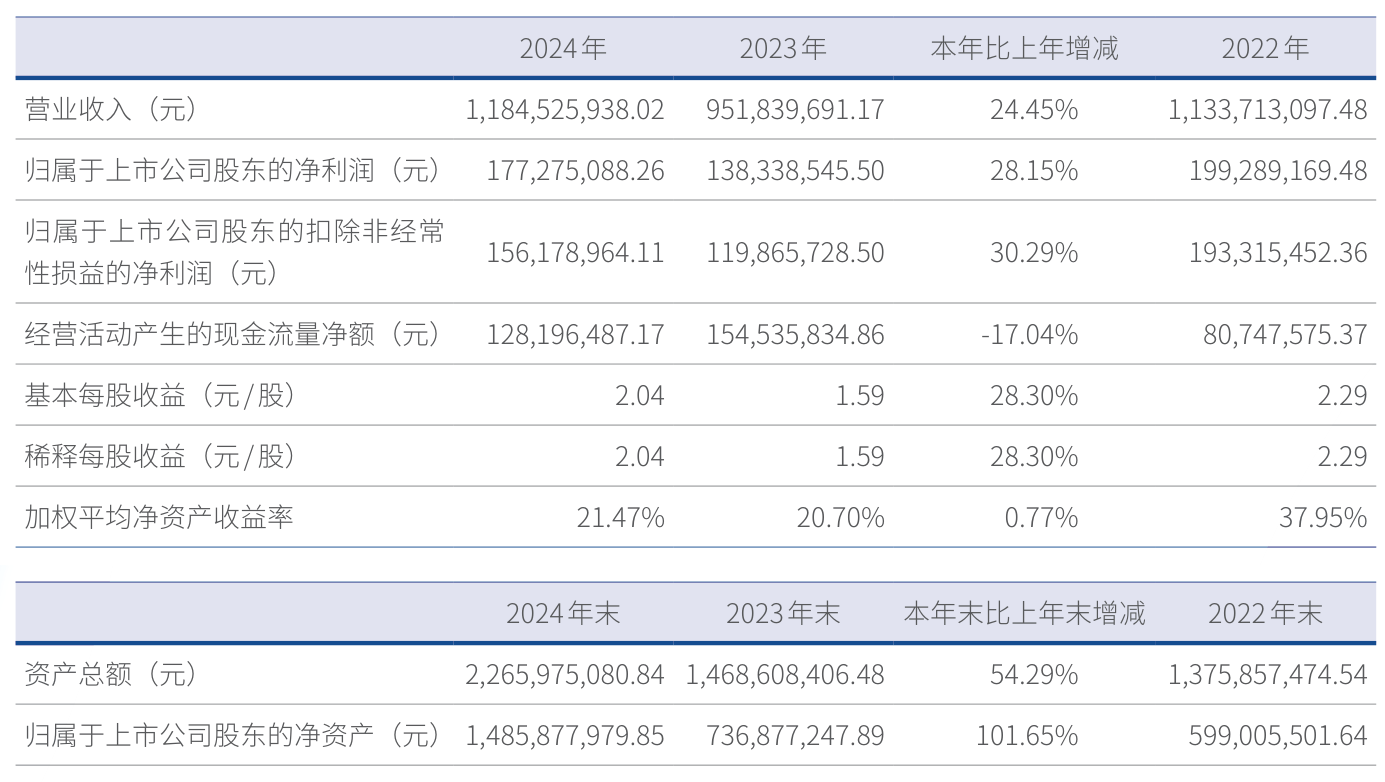Select the 归属于上市公司股东的净利润（元） row label

click(x=233, y=171)
